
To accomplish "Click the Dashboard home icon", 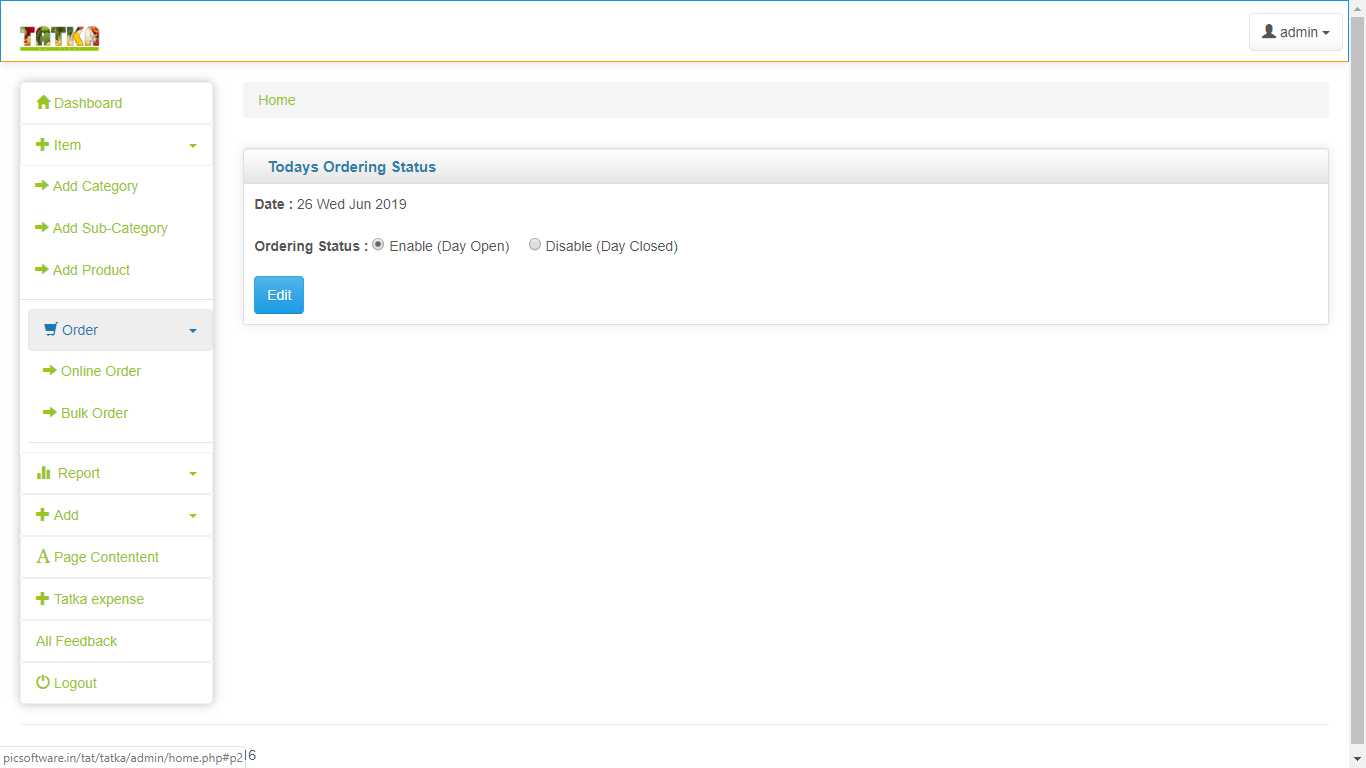I will click(43, 103).
